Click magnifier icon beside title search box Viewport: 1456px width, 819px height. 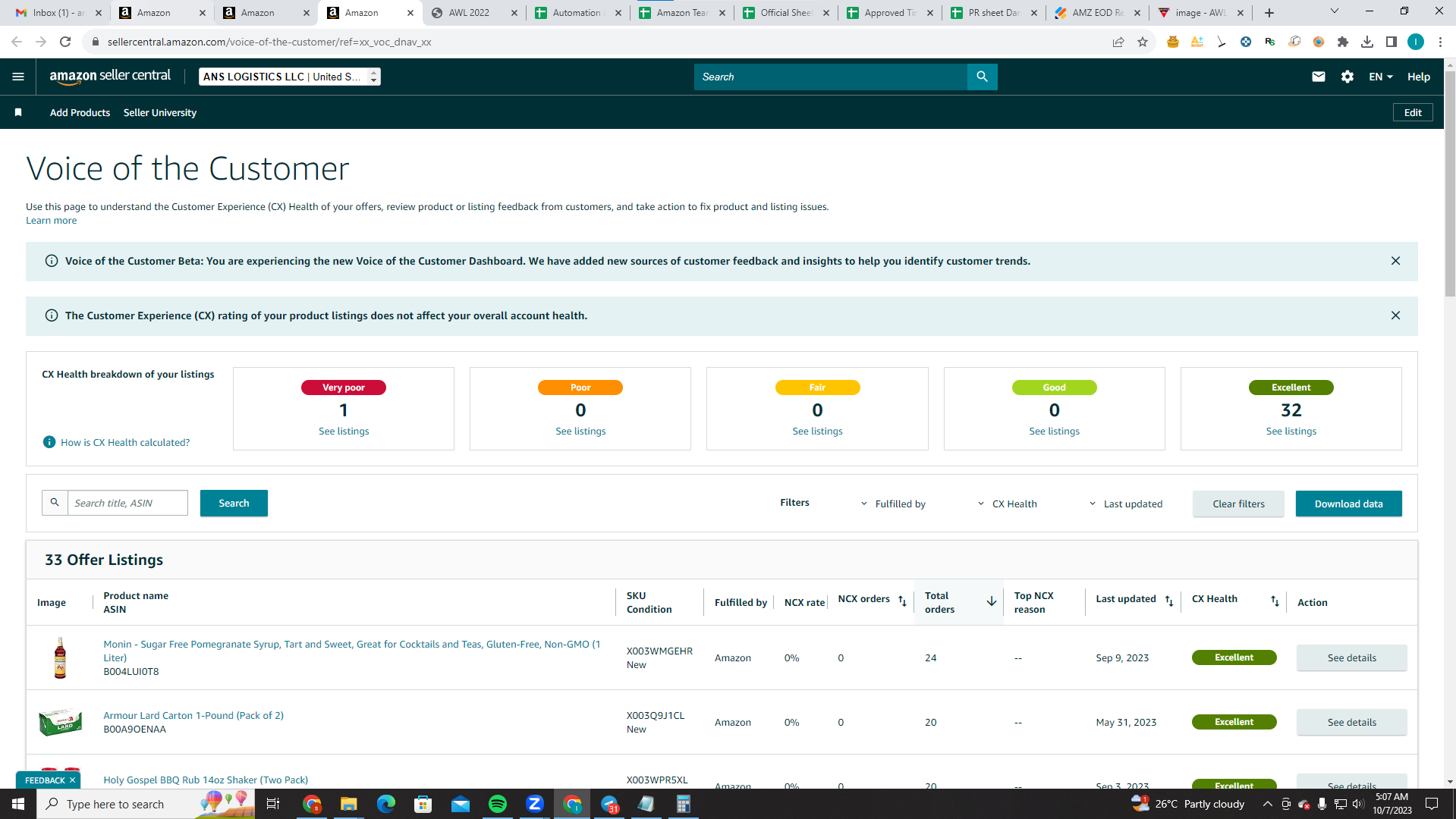pos(55,503)
